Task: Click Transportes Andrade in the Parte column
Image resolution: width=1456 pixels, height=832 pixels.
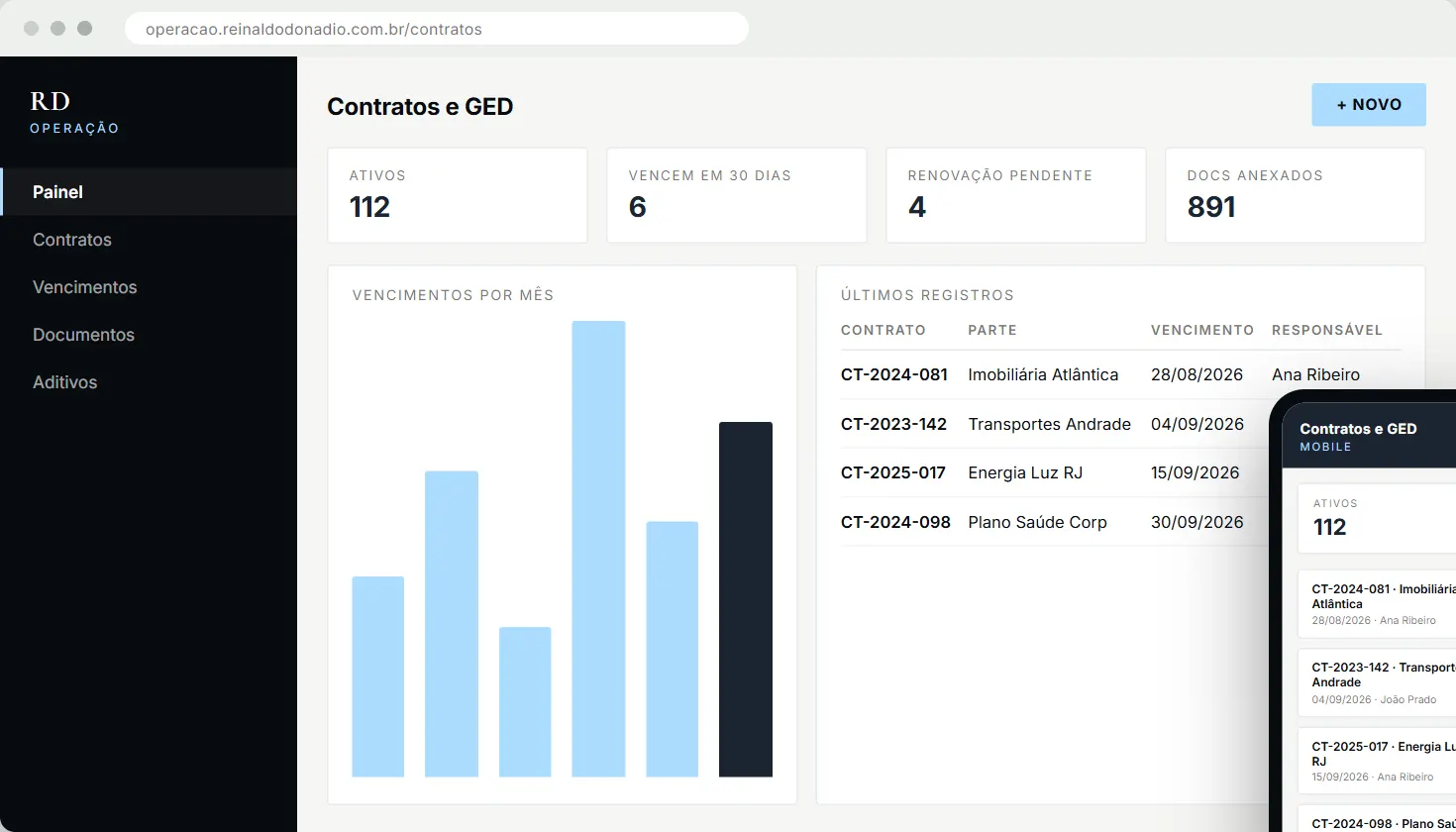Action: 1050,424
